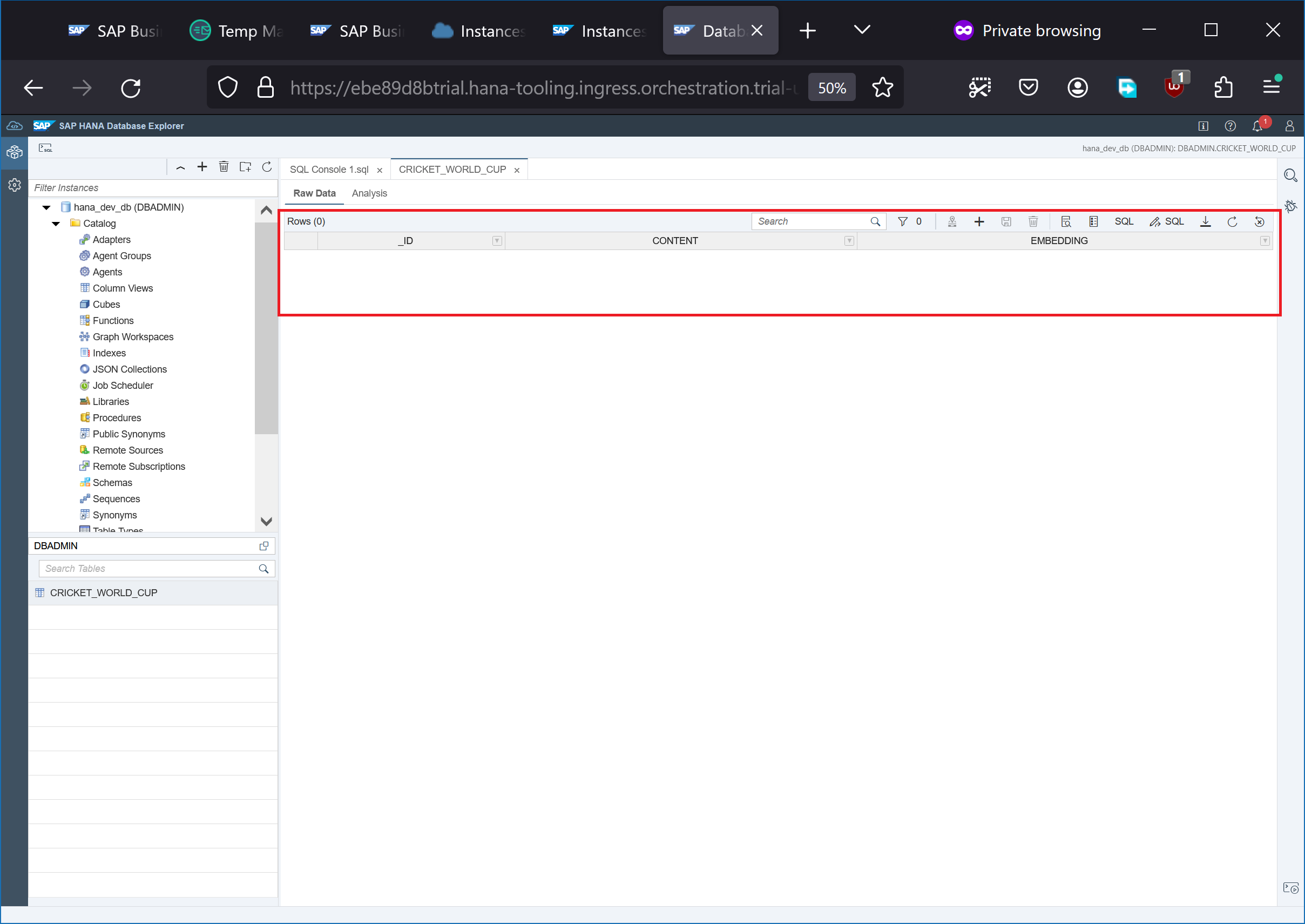
Task: Switch to SQL Console 1.sql tab
Action: click(x=329, y=170)
